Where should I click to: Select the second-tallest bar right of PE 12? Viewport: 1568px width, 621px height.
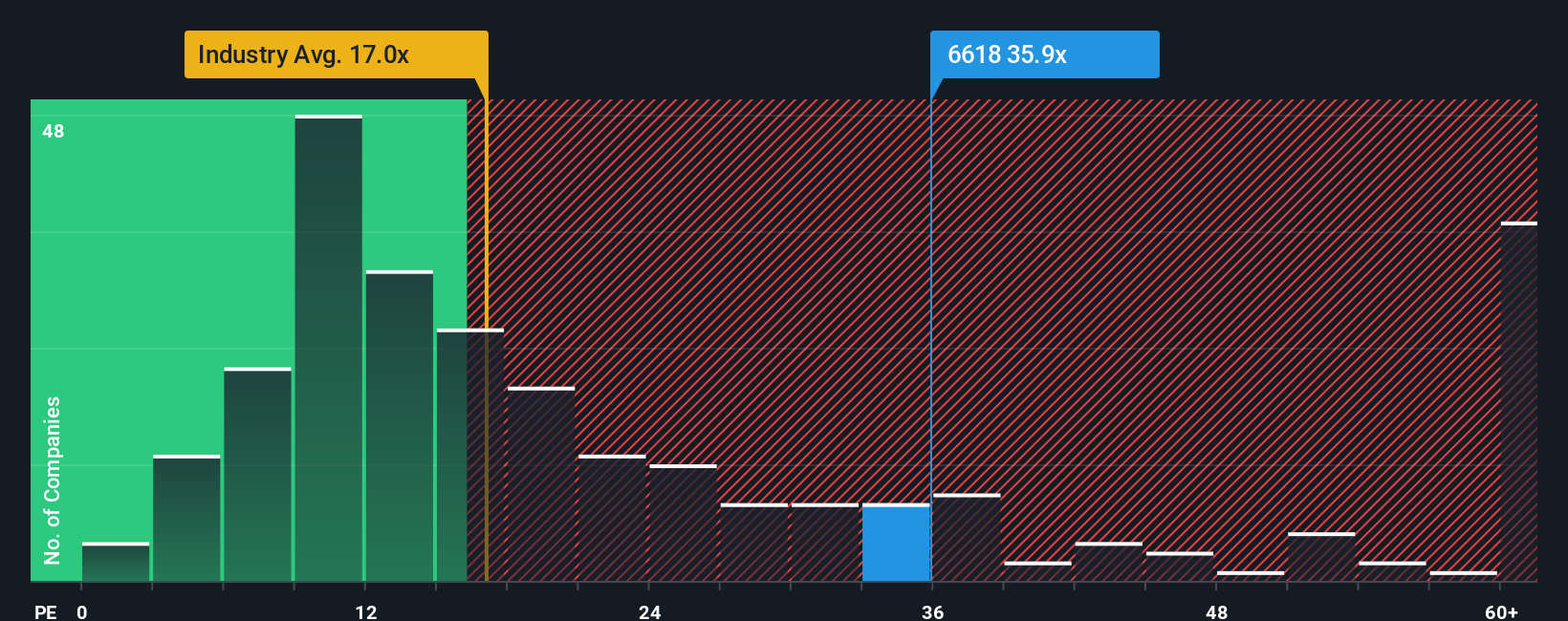click(400, 426)
